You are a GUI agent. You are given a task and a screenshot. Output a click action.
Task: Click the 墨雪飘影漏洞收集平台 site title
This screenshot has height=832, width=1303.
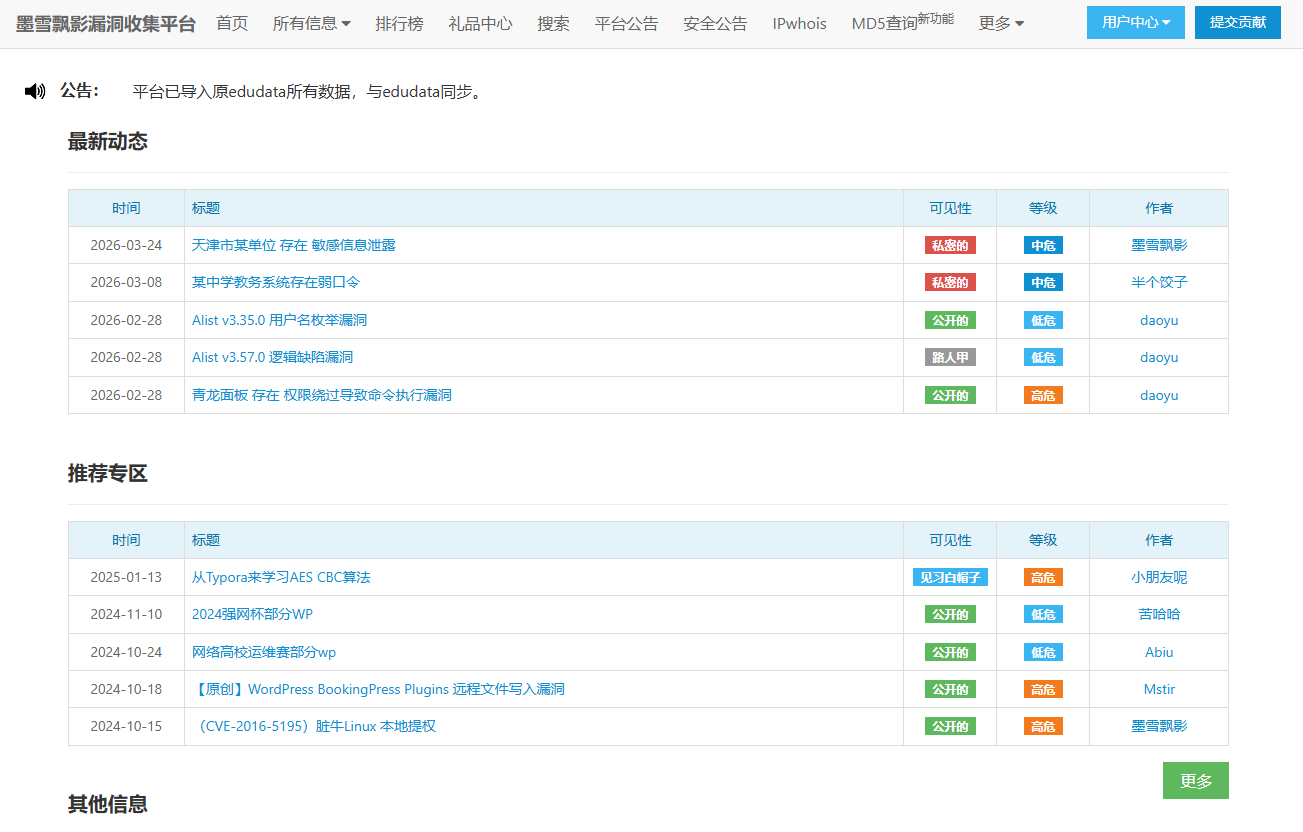[x=106, y=23]
